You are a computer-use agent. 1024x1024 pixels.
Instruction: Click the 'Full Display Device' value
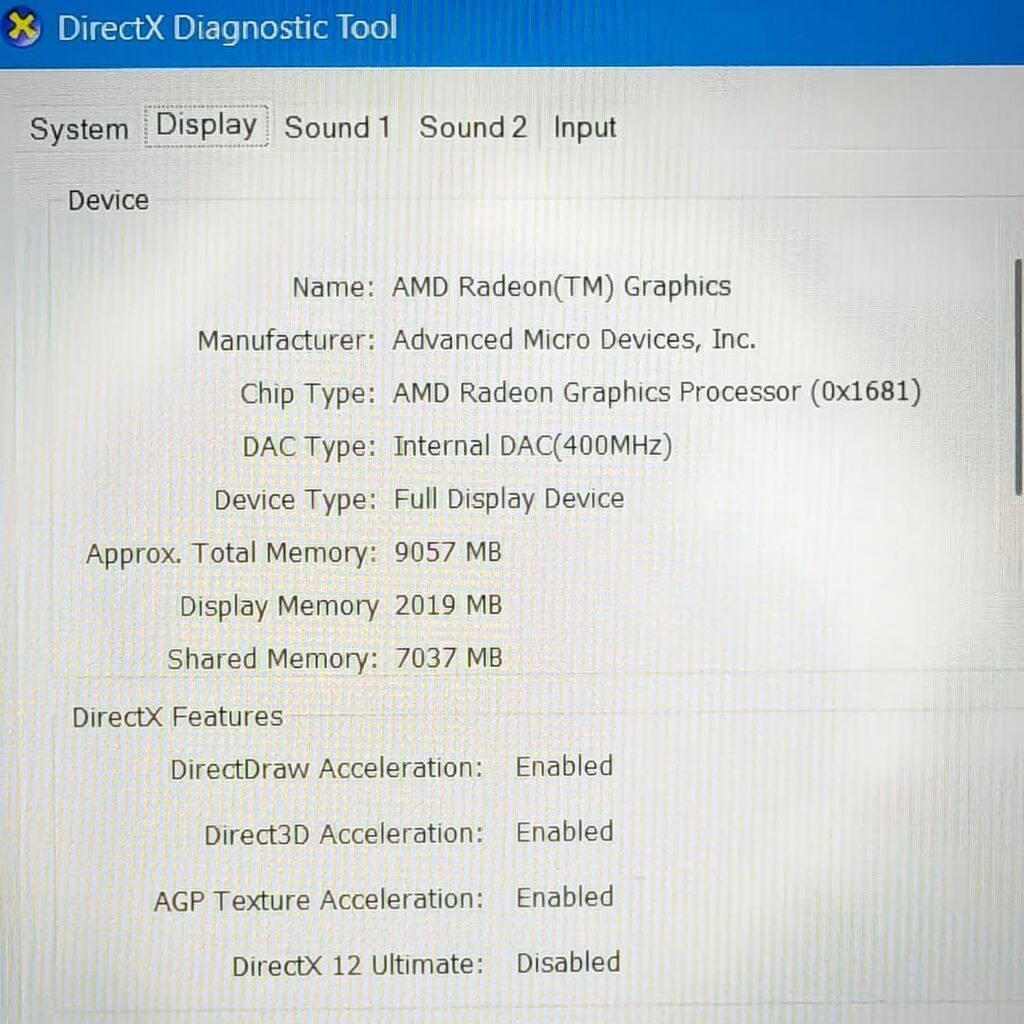pos(509,500)
